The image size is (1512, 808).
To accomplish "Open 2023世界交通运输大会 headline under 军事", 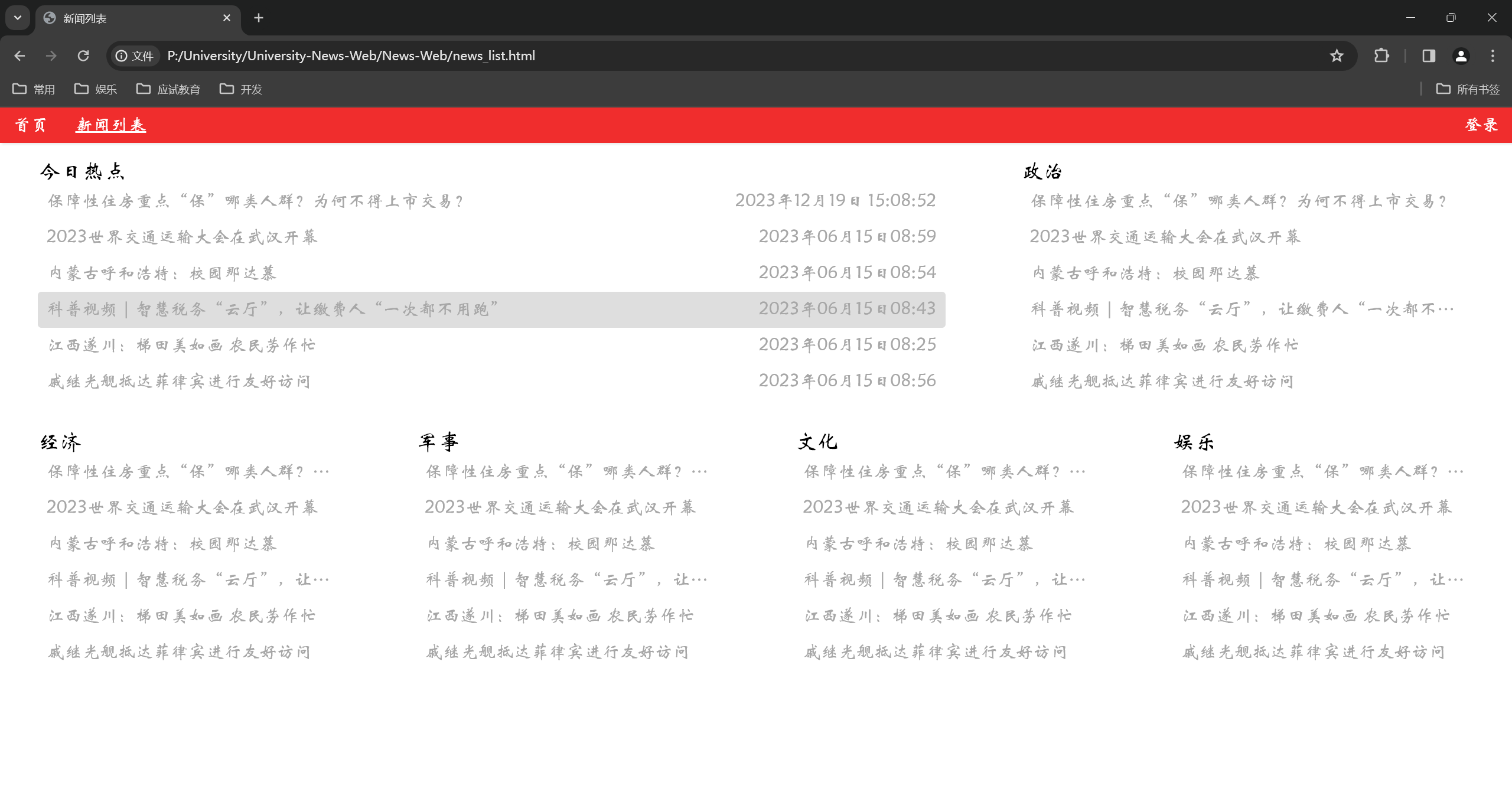I will coord(560,507).
